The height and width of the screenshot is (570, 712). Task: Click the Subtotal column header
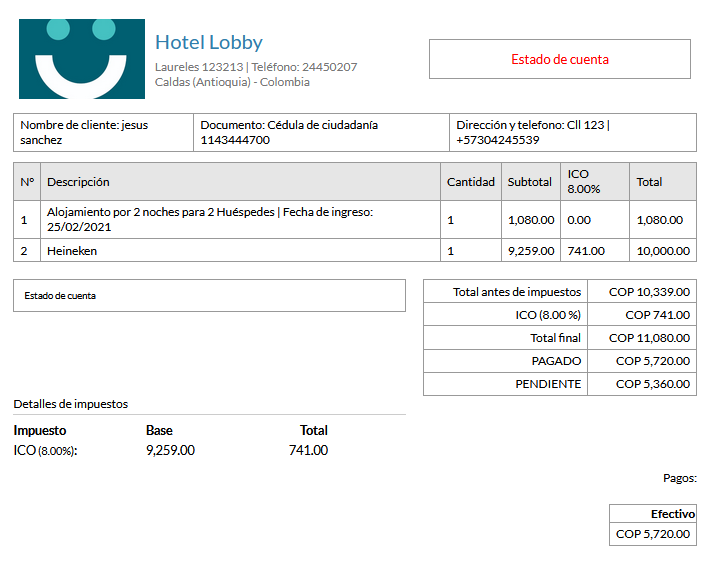[530, 182]
